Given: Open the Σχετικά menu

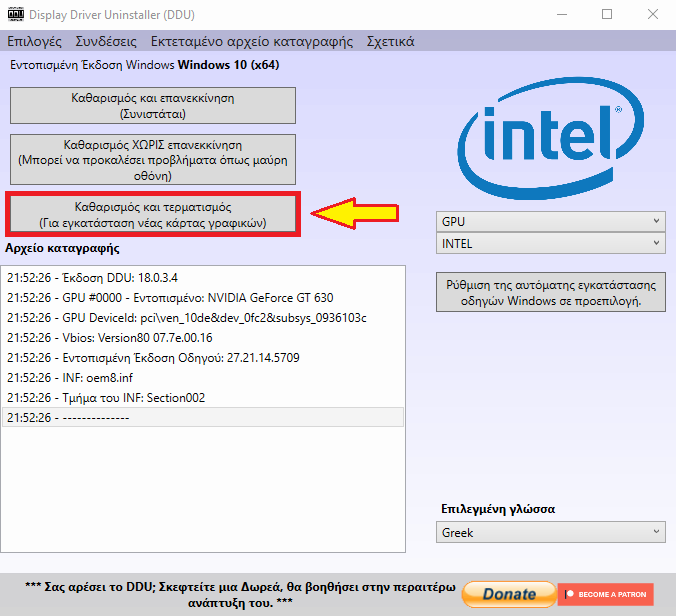Looking at the screenshot, I should (x=390, y=41).
